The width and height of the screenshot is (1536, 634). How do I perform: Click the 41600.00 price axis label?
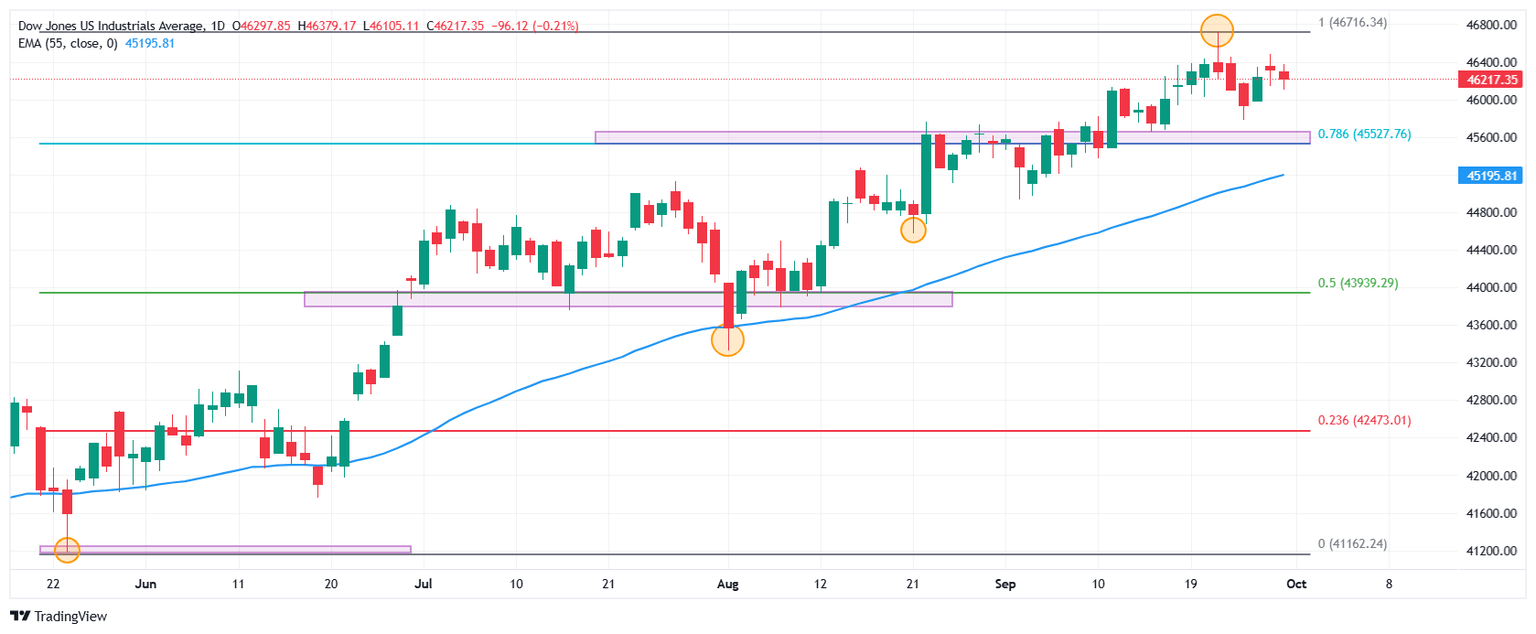pos(1492,514)
